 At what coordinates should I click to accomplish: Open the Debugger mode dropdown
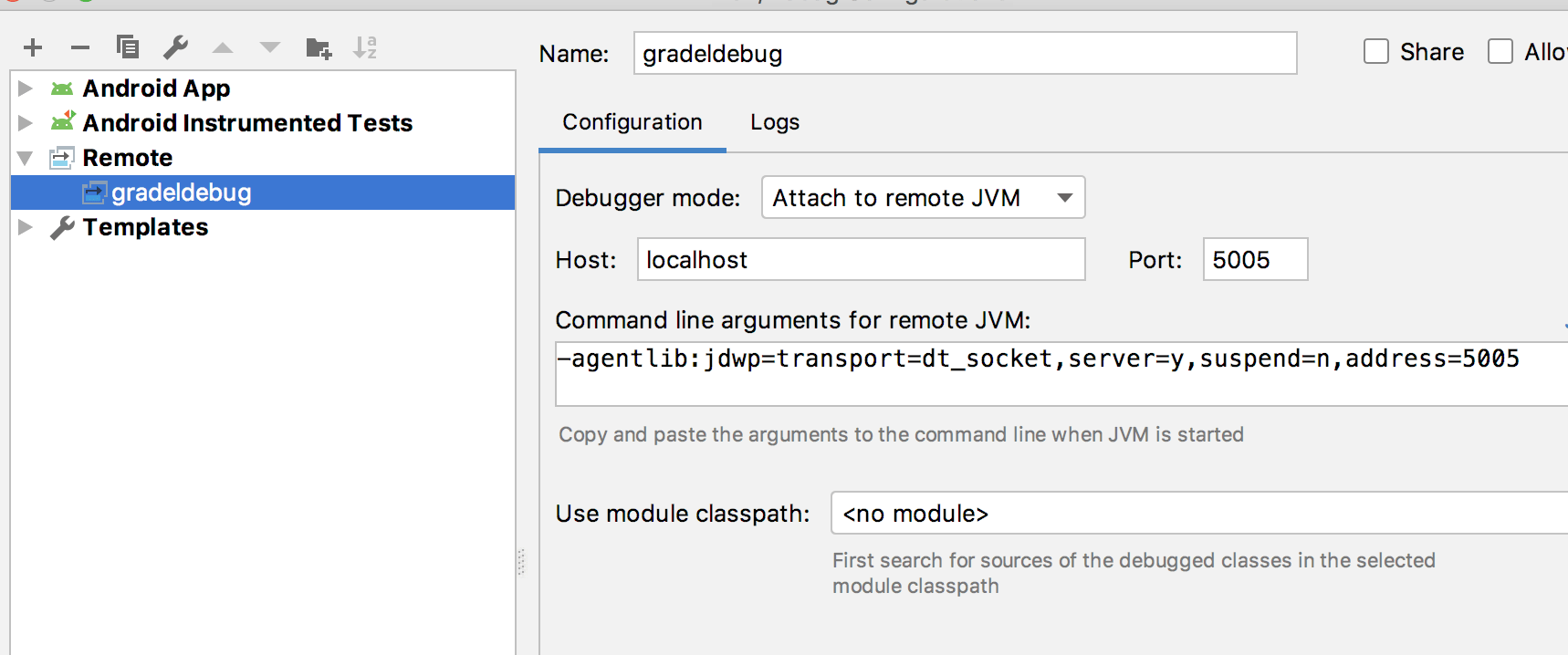click(x=924, y=197)
